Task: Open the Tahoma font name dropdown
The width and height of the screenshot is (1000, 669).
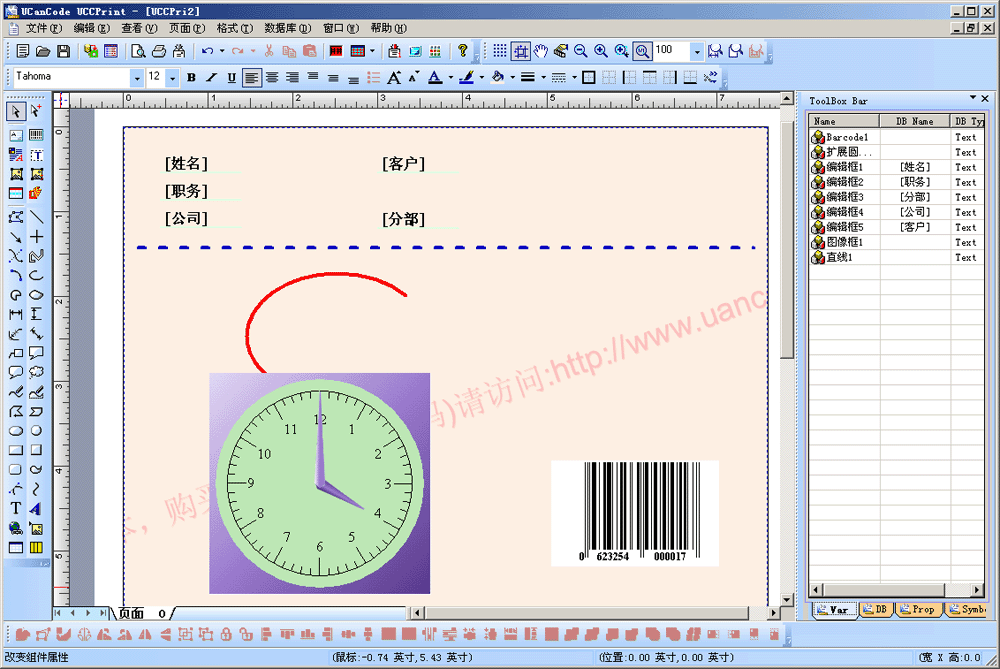Action: tap(137, 77)
